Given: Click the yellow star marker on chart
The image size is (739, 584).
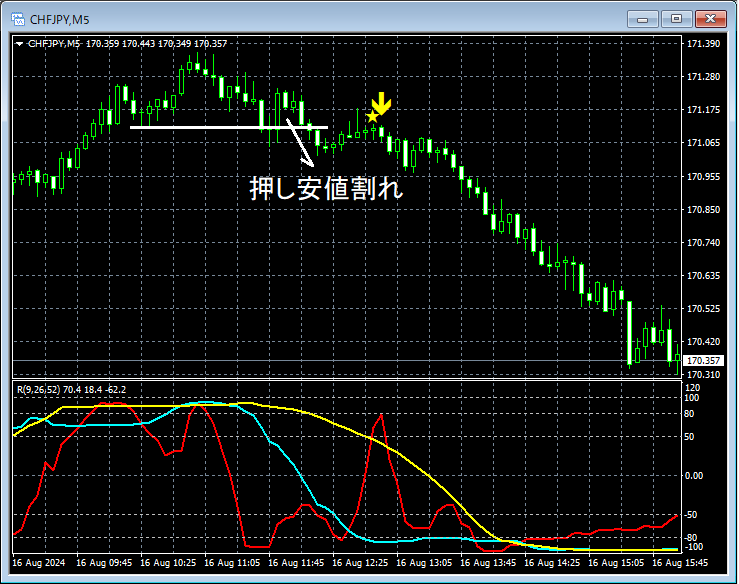Looking at the screenshot, I should point(372,116).
